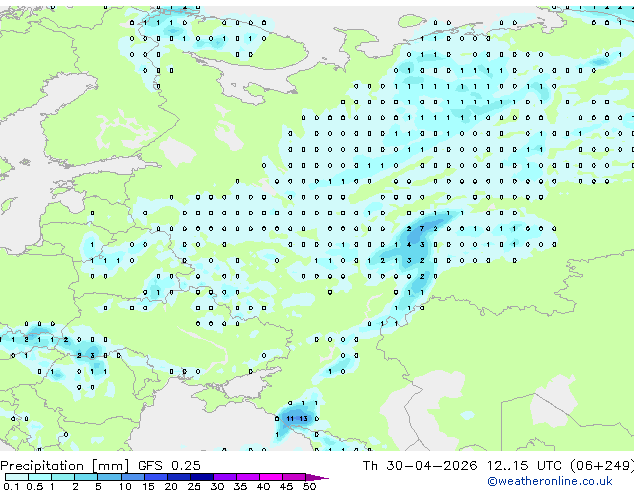Image resolution: width=634 pixels, height=490 pixels.
Task: Pick the legend swatch between 20 and 25
Action: point(179,477)
